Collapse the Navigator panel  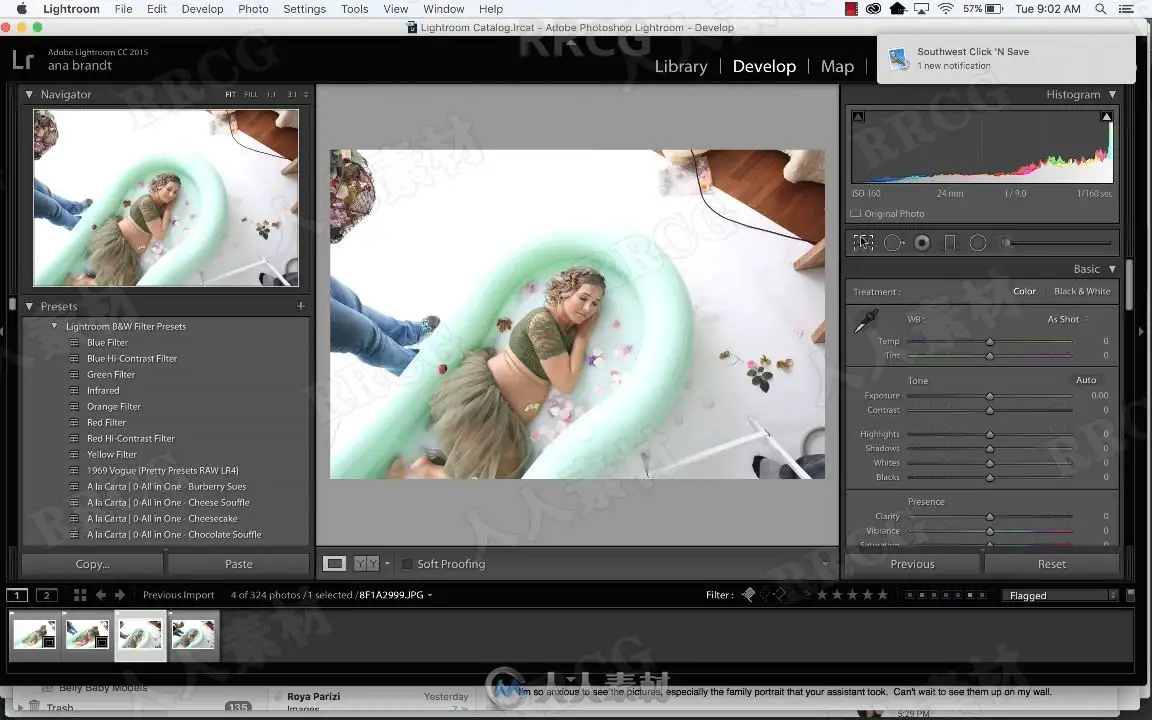click(29, 95)
